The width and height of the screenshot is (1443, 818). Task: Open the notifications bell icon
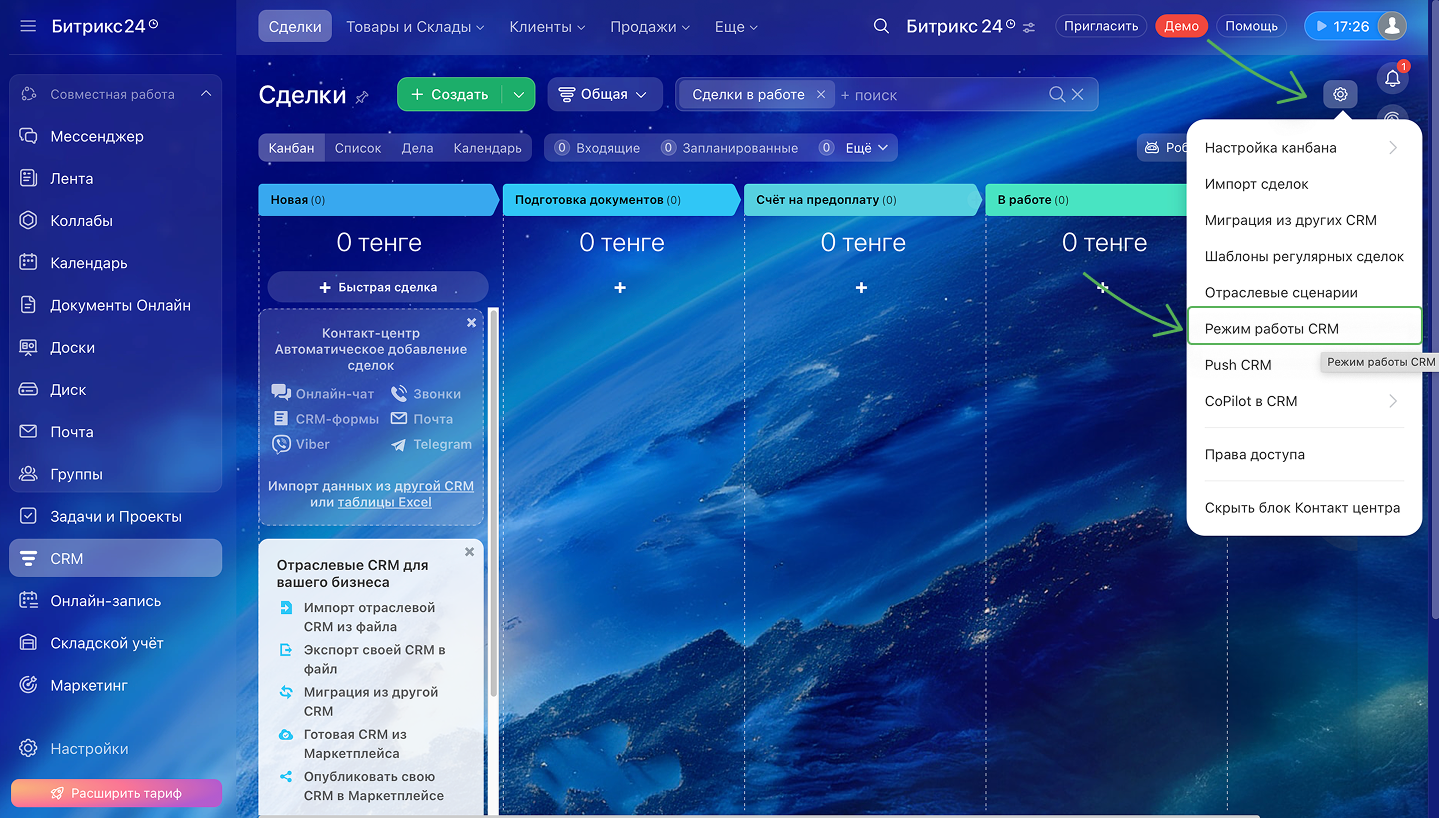(x=1392, y=79)
